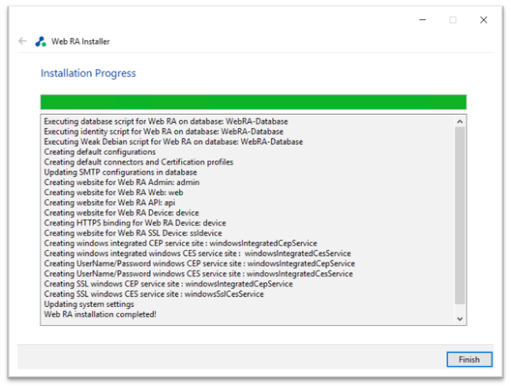Click the log scroll up arrow
The width and height of the screenshot is (511, 388).
(460, 122)
